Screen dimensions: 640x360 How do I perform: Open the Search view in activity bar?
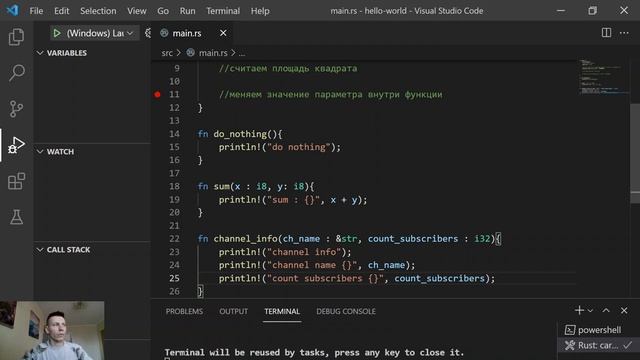click(16, 73)
